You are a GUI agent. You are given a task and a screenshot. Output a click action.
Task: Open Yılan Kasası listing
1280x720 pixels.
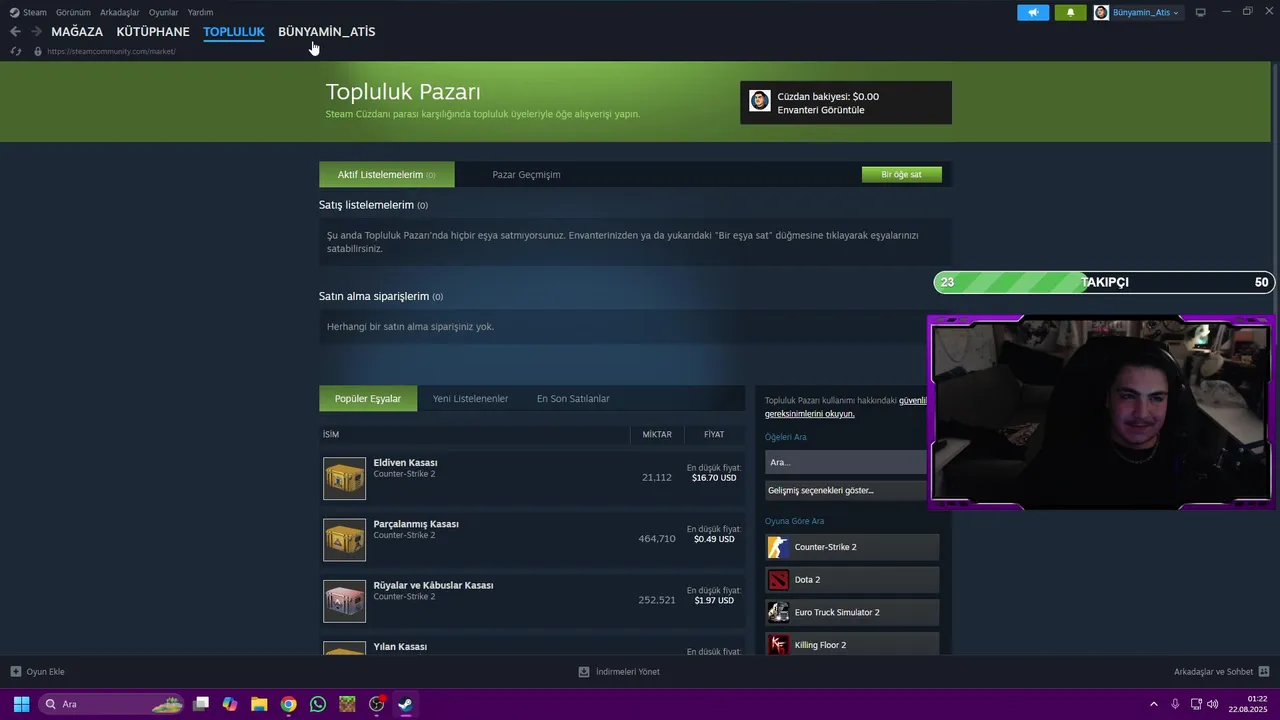pyautogui.click(x=400, y=647)
